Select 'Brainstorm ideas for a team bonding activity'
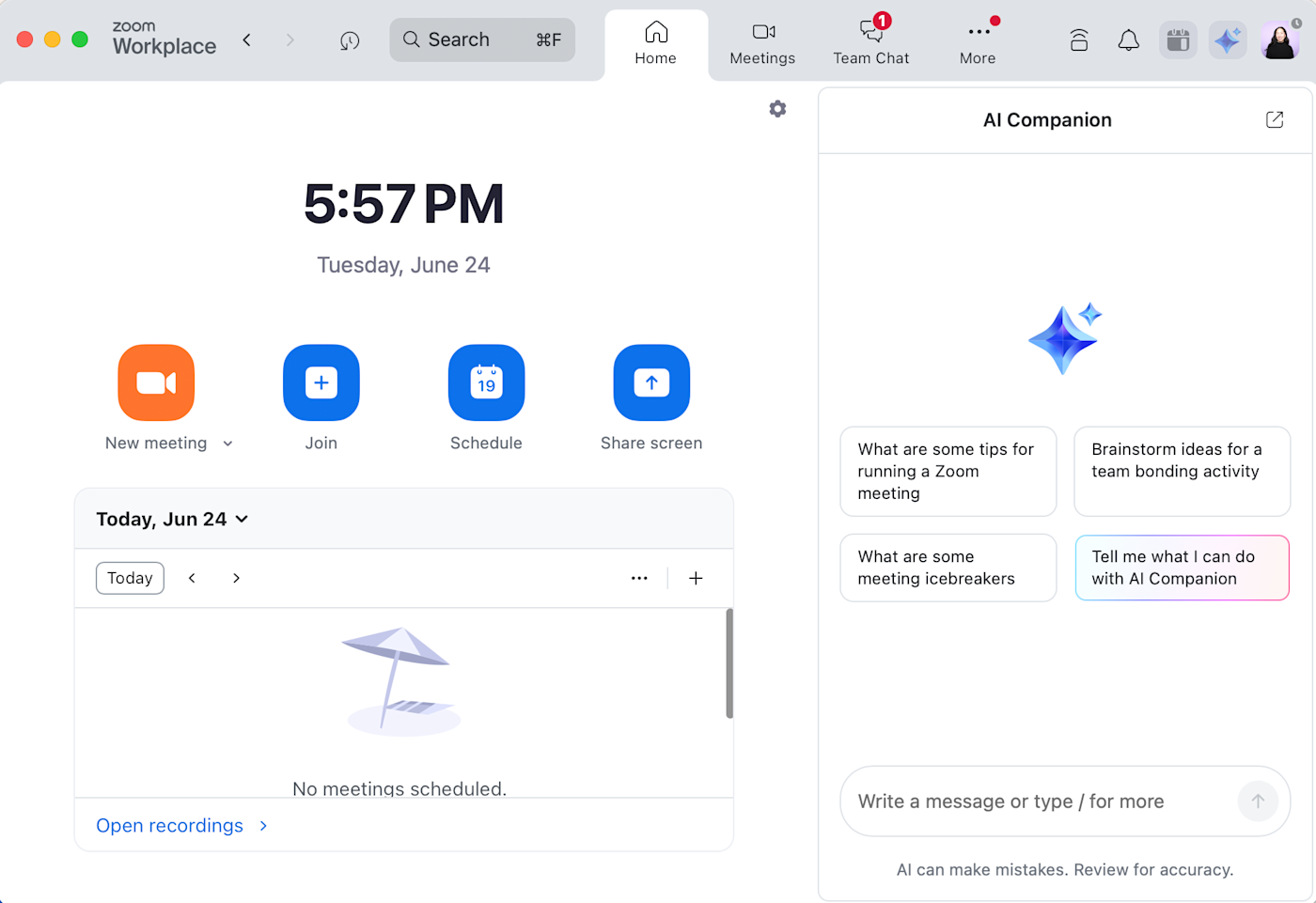 pos(1182,472)
